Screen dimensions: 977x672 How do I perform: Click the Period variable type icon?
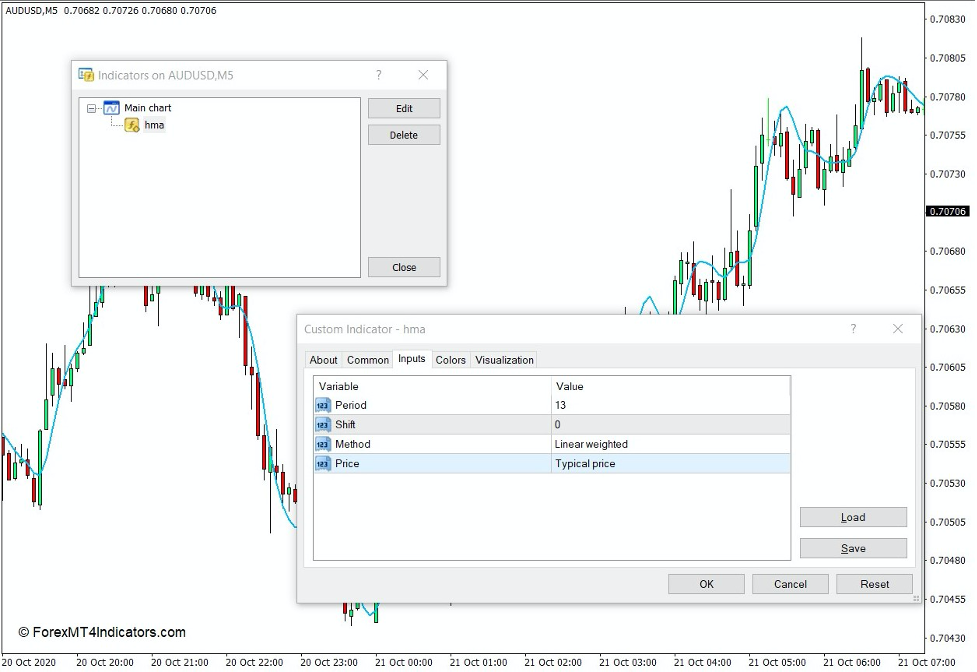pyautogui.click(x=323, y=405)
